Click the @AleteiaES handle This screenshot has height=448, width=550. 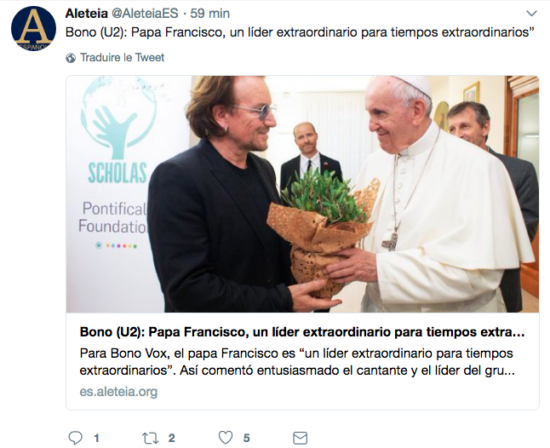145,13
